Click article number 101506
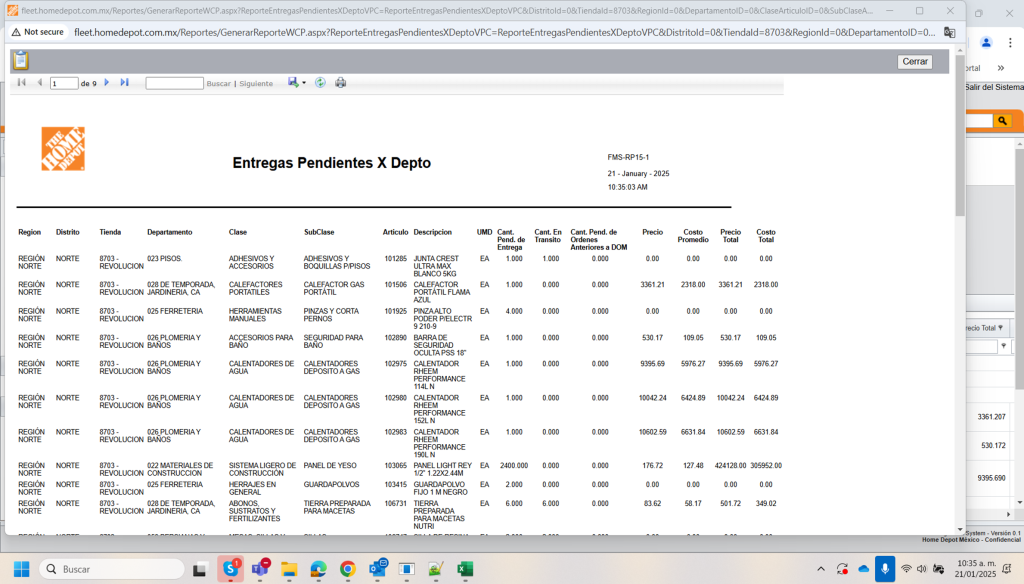1024x584 pixels. (396, 285)
